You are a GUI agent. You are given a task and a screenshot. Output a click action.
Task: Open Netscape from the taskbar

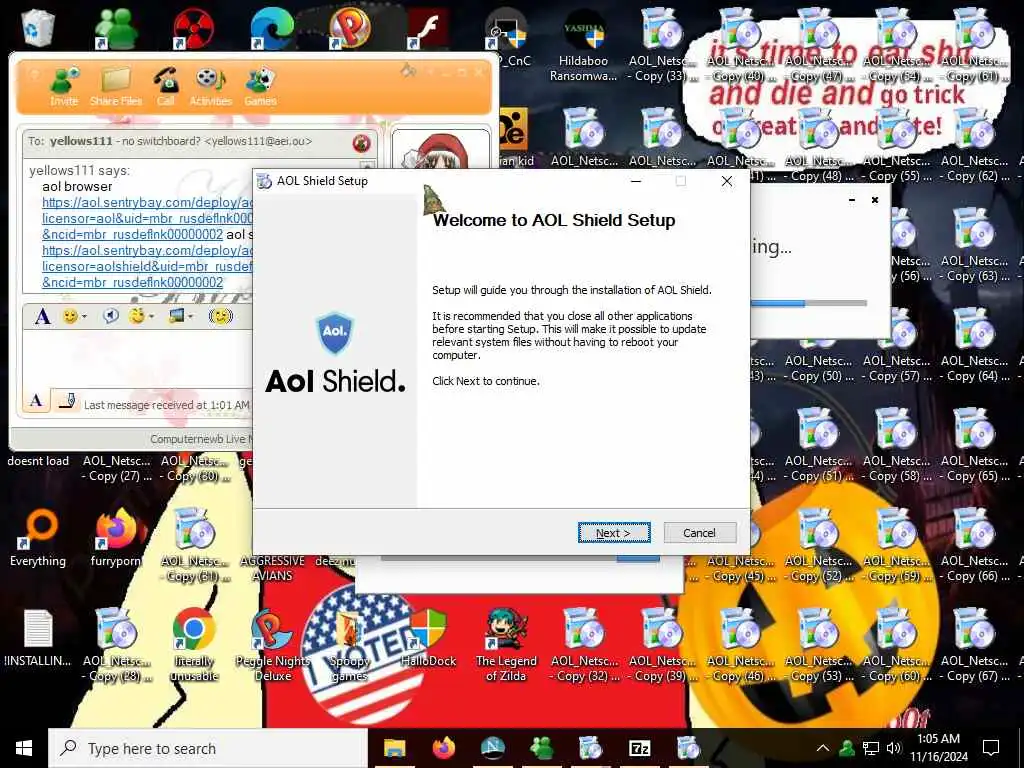tap(492, 748)
